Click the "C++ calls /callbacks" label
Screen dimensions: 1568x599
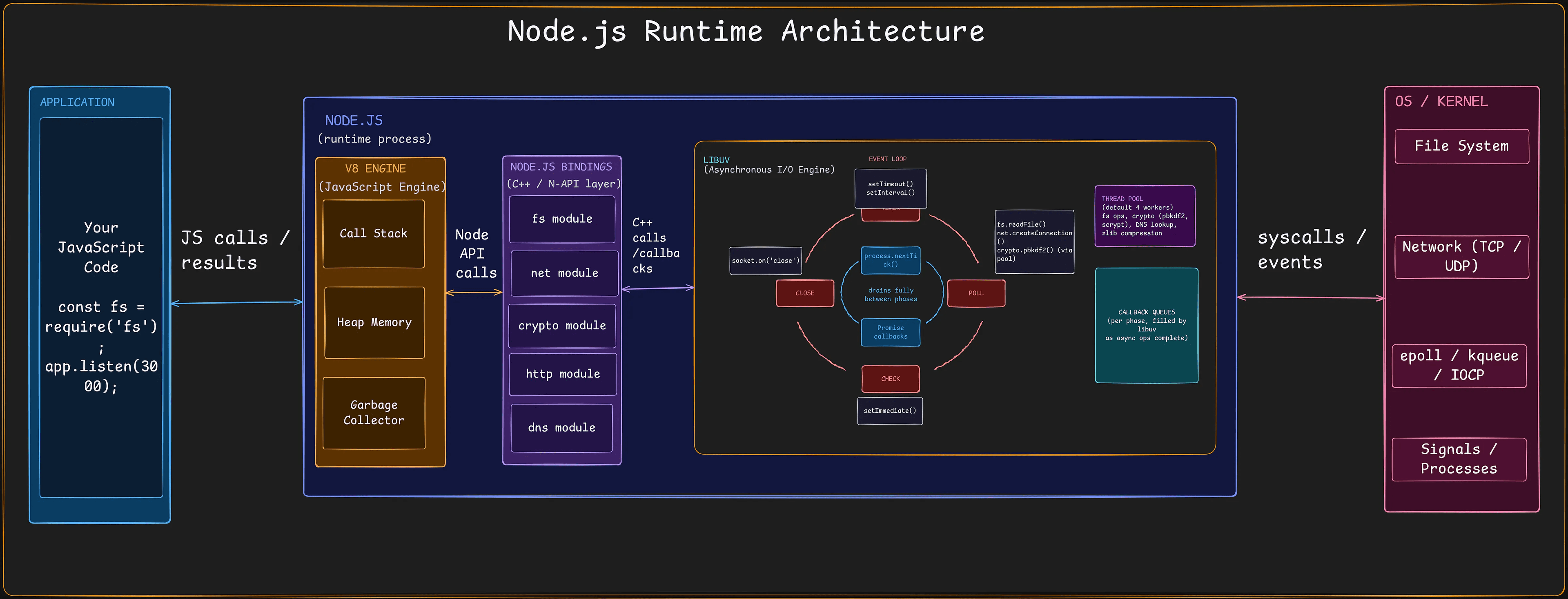[x=655, y=246]
